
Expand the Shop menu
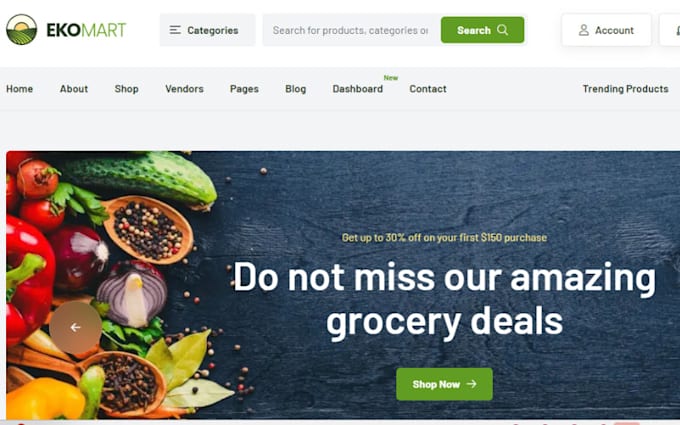tap(127, 89)
